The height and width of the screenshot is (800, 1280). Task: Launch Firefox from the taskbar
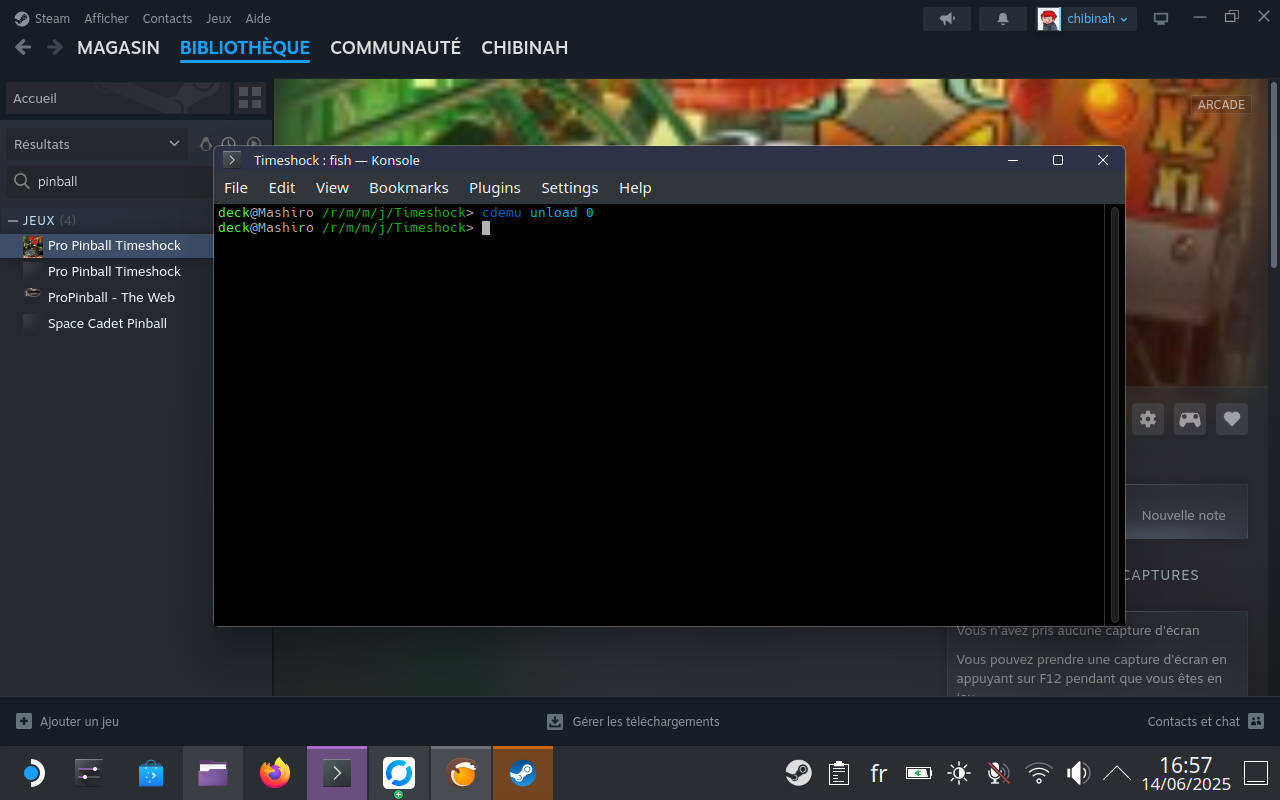(275, 773)
